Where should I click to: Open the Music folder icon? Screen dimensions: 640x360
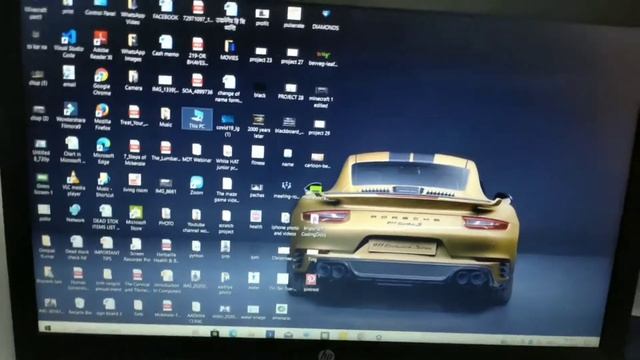coord(165,117)
